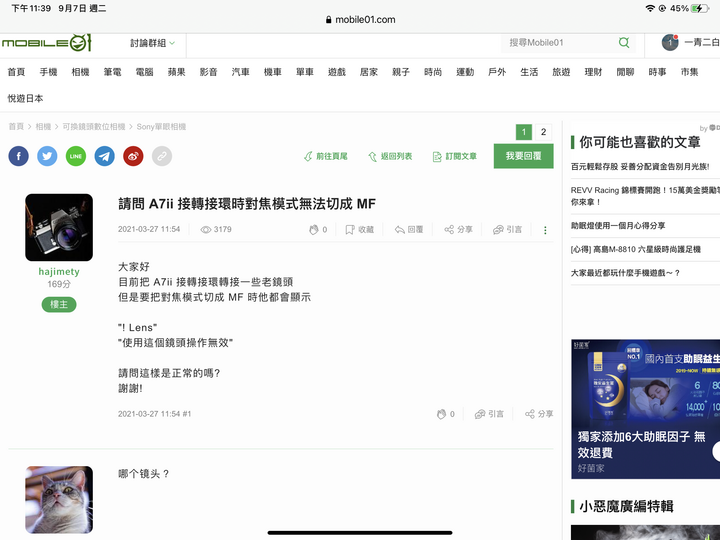Open the user avatar with notification badge
Image resolution: width=720 pixels, height=540 pixels.
point(670,43)
